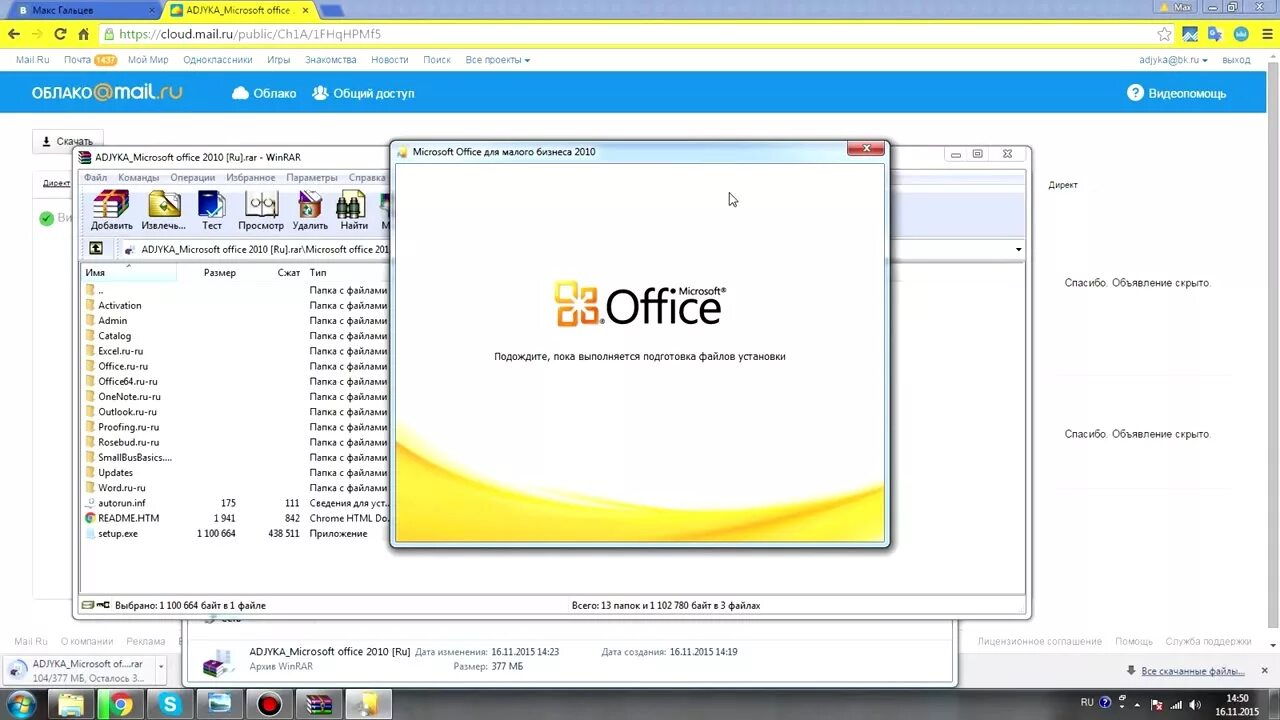The image size is (1280, 720).
Task: Open the Облако link in header
Action: [264, 93]
